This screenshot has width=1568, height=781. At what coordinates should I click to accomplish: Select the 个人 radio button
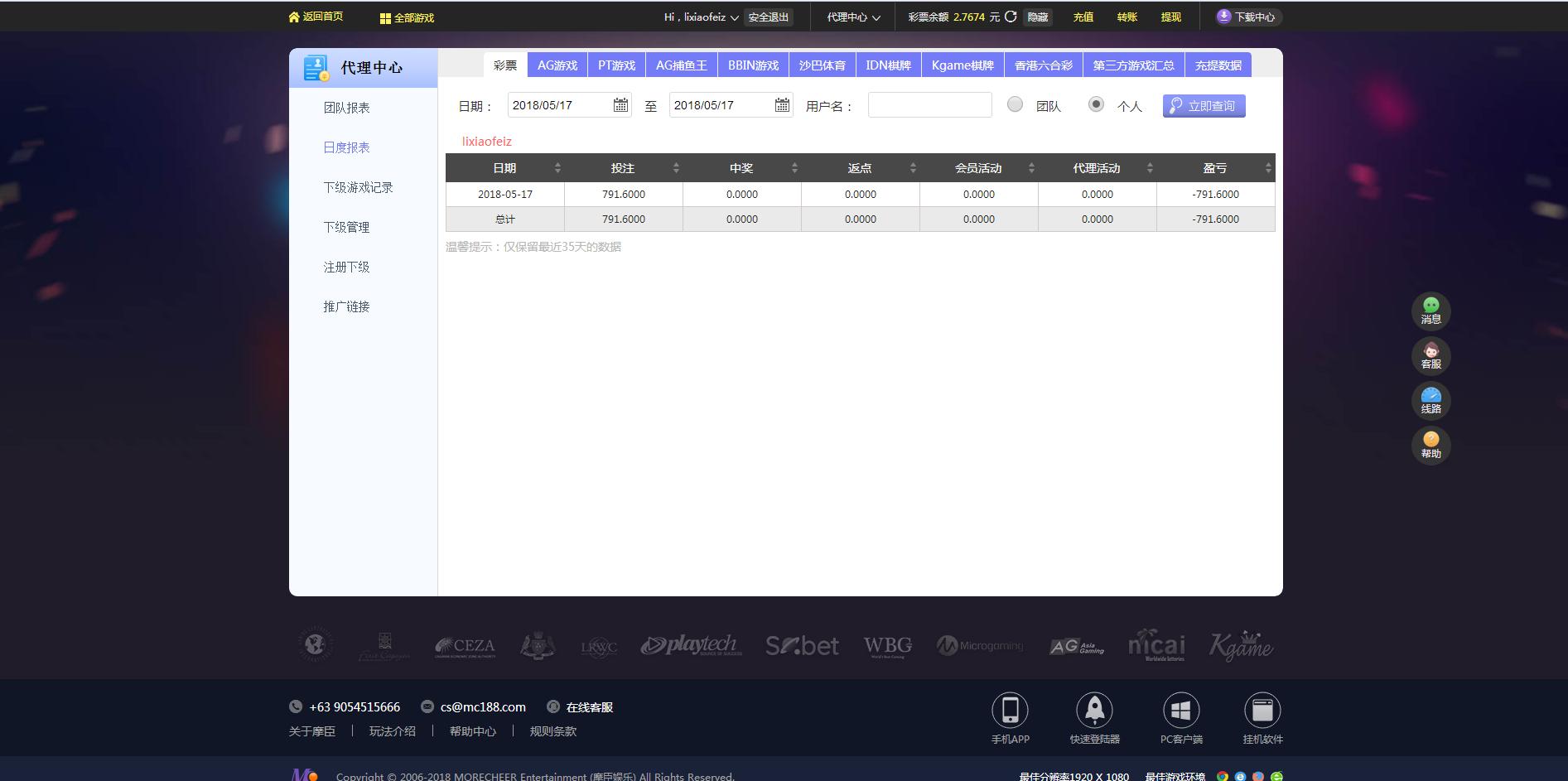[x=1096, y=104]
